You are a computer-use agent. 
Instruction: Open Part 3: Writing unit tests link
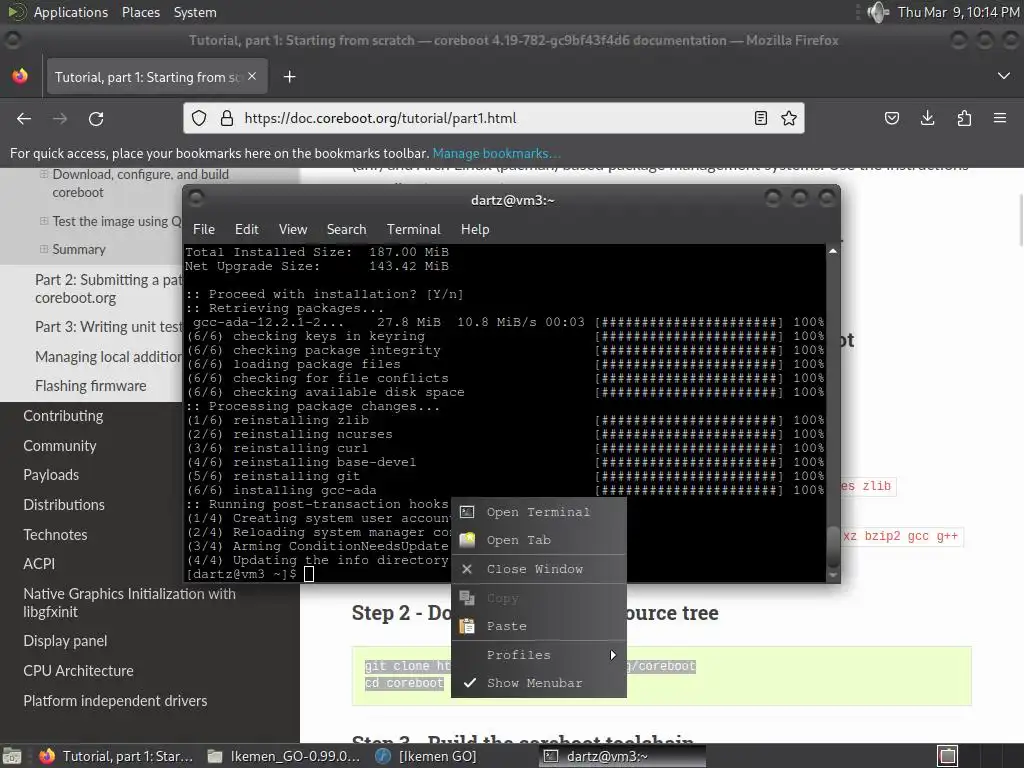coord(108,327)
